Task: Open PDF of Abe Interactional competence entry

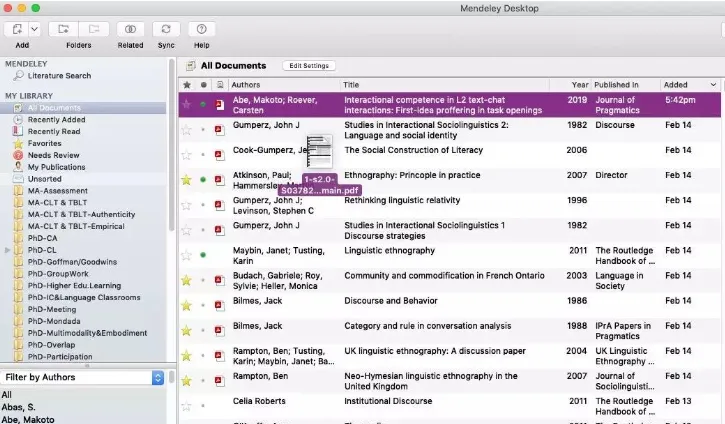Action: click(x=220, y=105)
